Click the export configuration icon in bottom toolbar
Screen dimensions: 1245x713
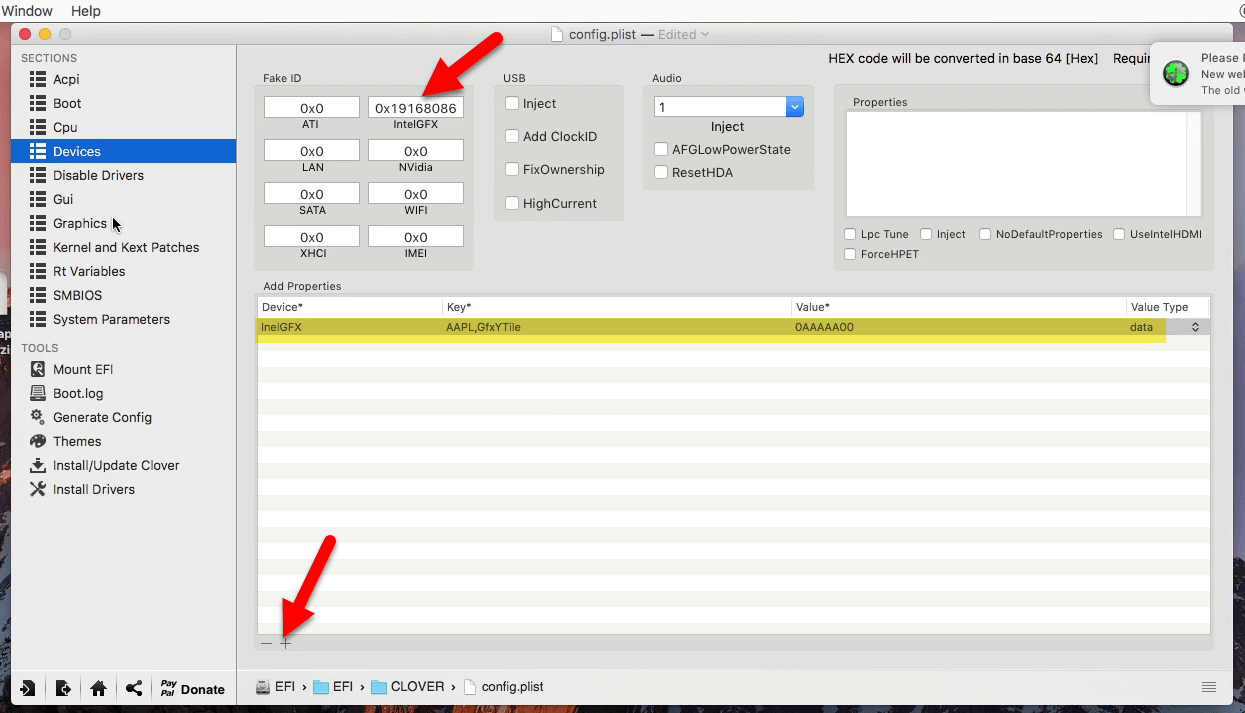coord(63,688)
